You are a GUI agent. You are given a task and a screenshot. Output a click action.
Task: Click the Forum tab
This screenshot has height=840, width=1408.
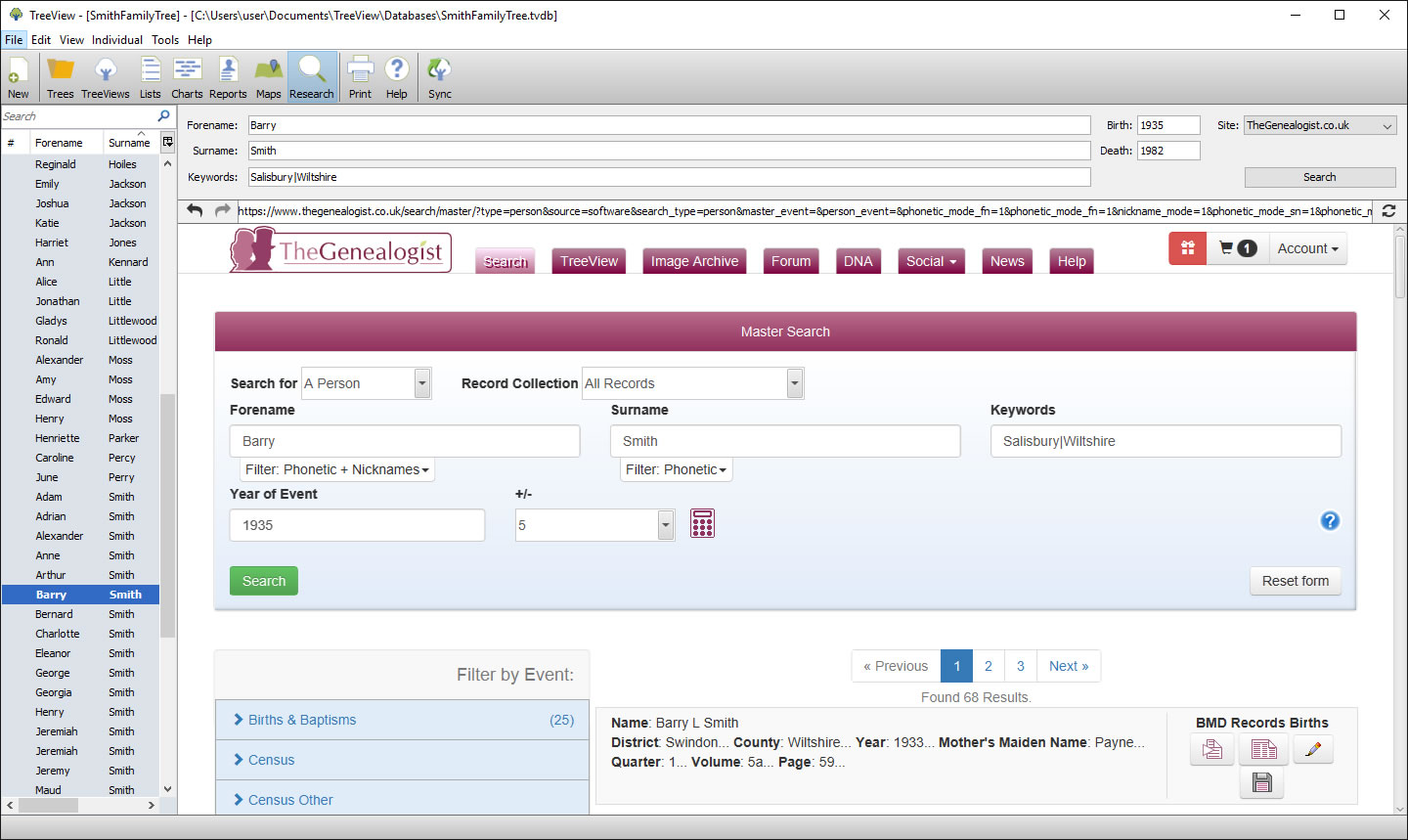(791, 261)
